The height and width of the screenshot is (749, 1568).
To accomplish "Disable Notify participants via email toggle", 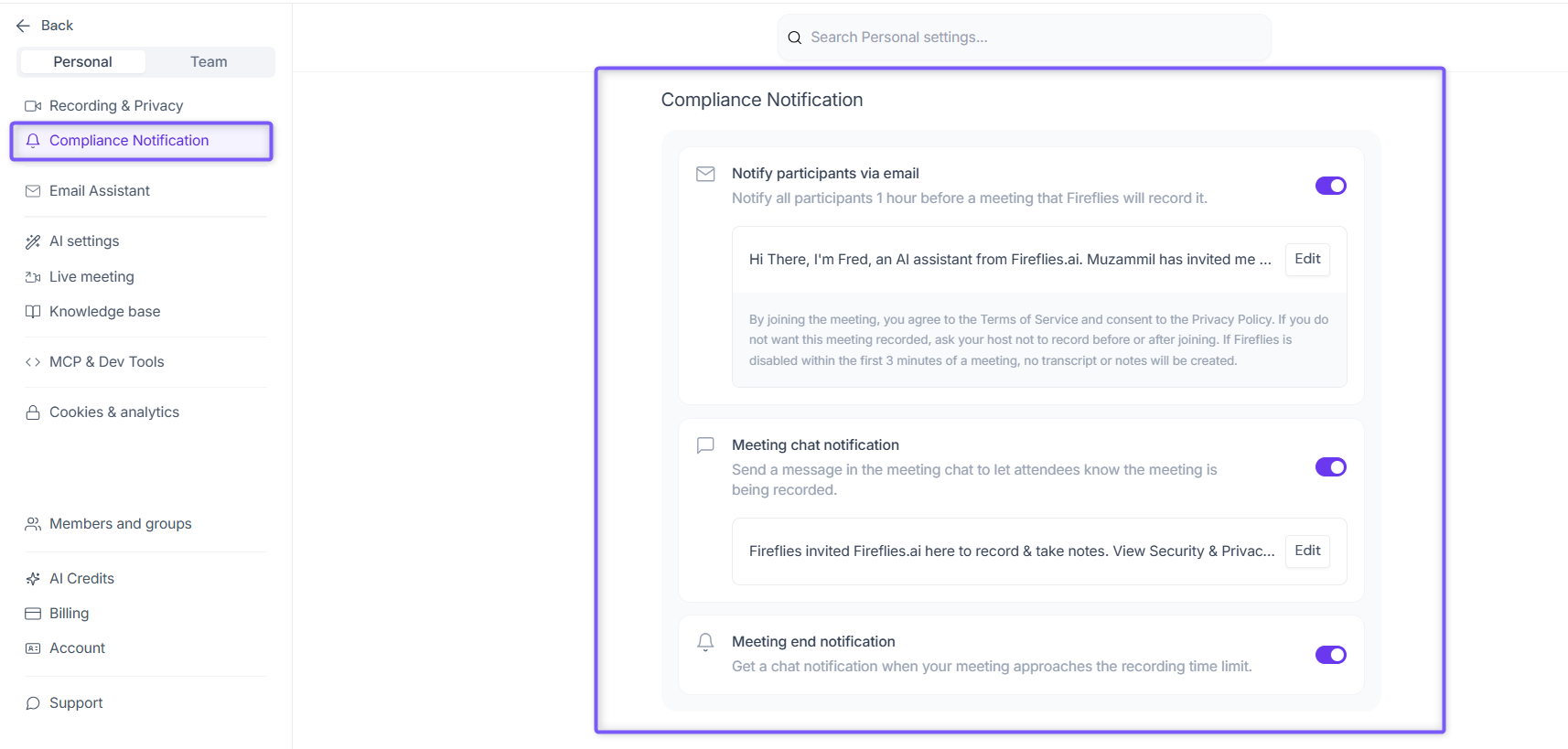I will tap(1330, 186).
